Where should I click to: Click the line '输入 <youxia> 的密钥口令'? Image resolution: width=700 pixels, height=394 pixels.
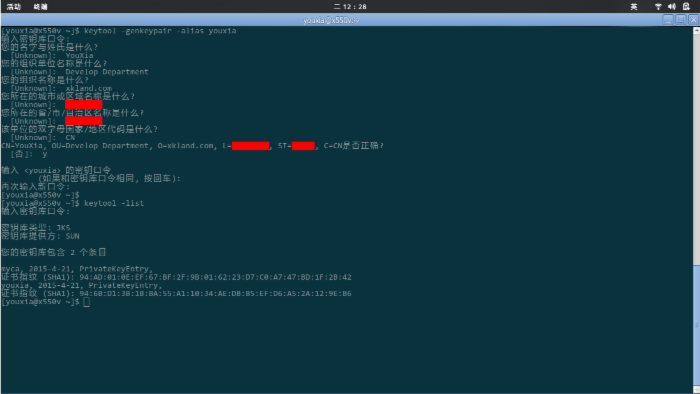[x=56, y=170]
